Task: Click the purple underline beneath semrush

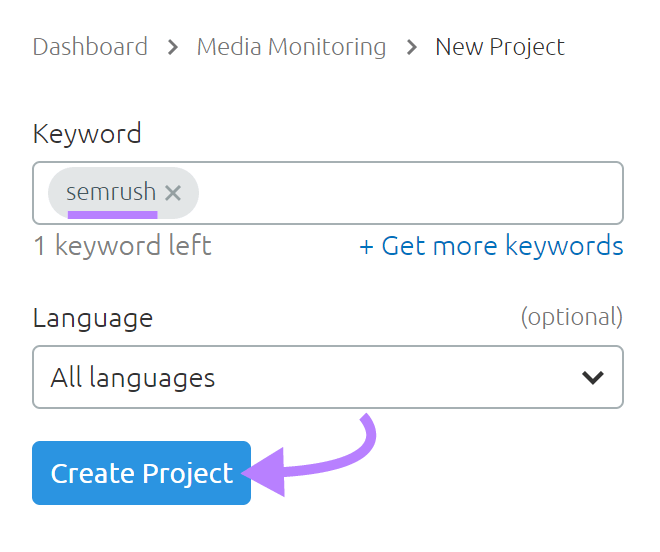Action: [x=111, y=212]
